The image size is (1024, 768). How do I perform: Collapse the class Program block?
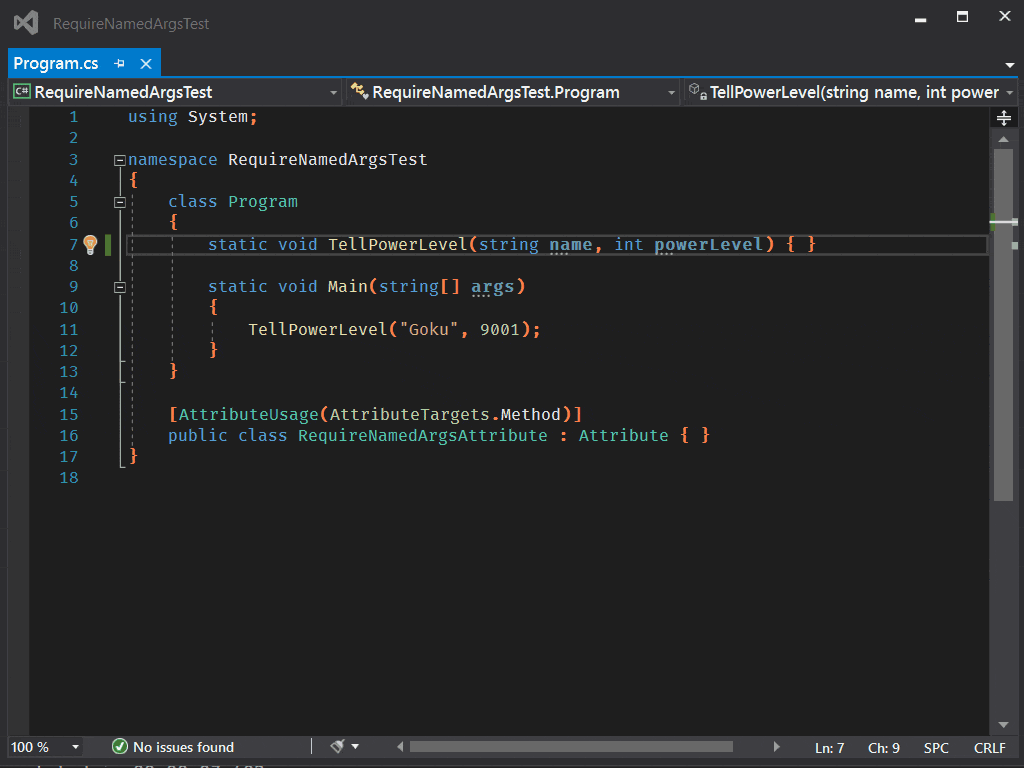(120, 202)
